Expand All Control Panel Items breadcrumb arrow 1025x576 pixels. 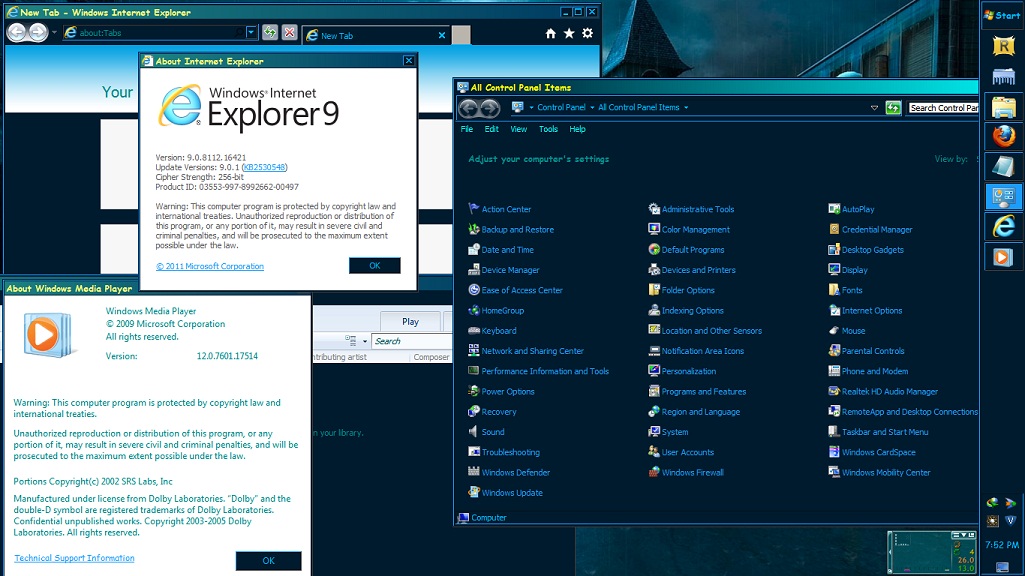click(x=686, y=107)
